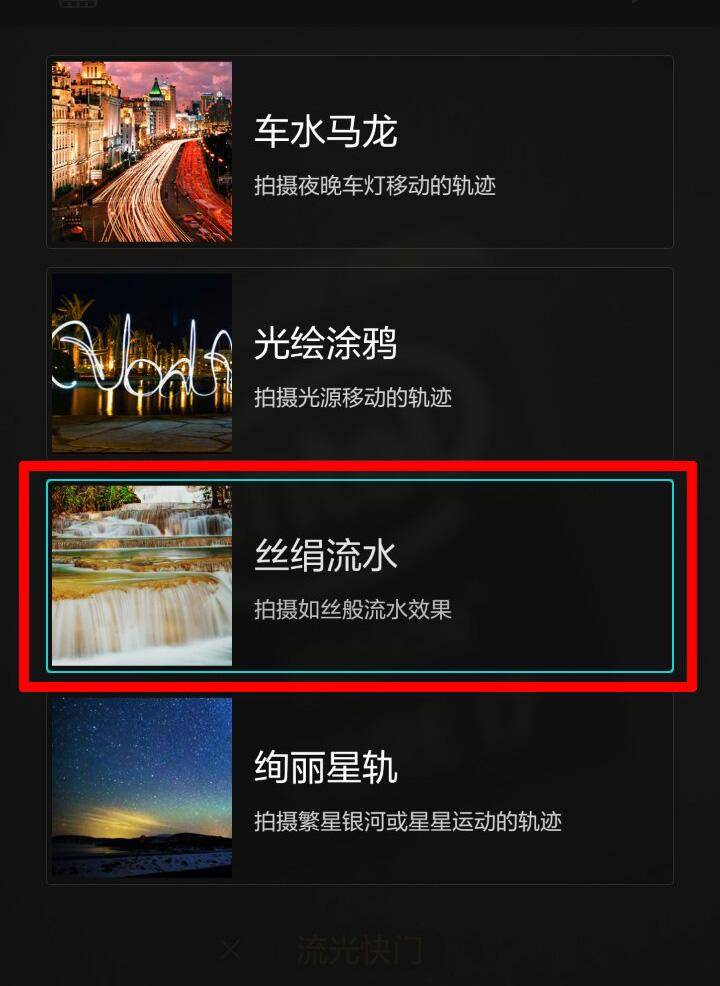Screen dimensions: 720x986
Task: Click description 拍摄夜晚车灯移动的轨迹
Action: 375,186
